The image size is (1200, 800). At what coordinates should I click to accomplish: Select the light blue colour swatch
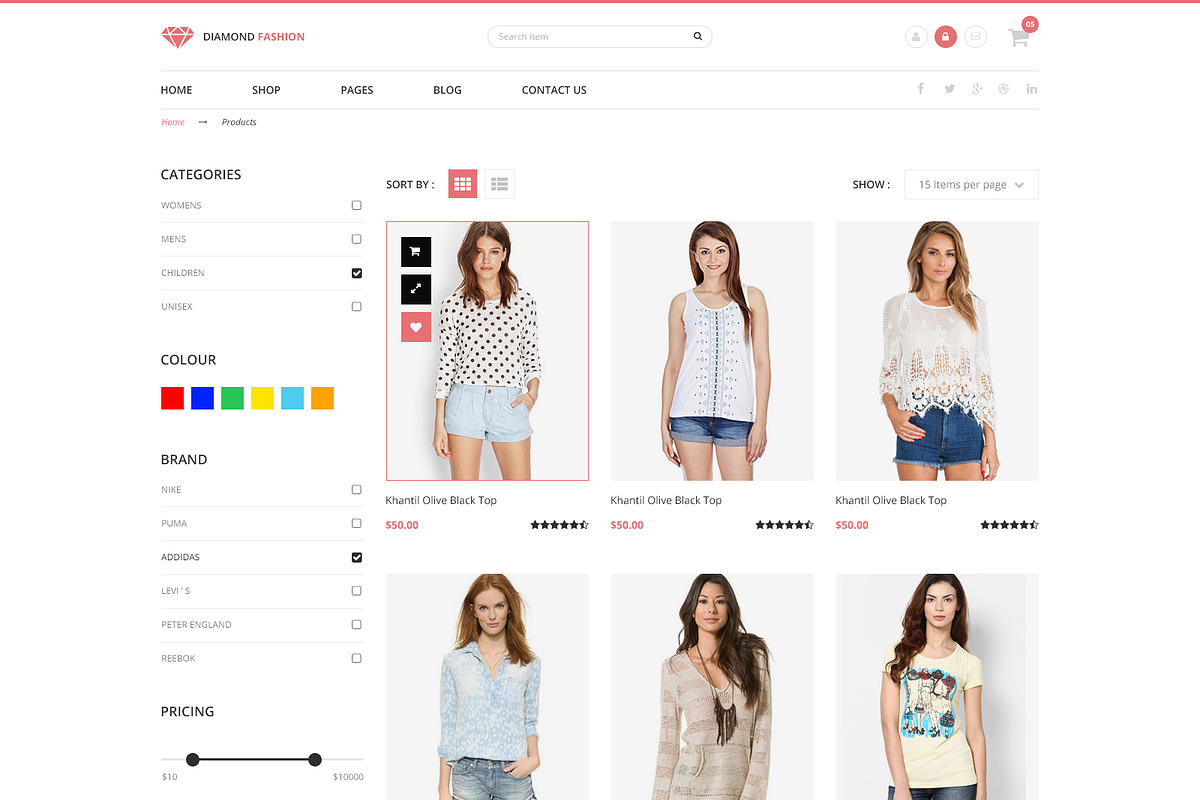[292, 398]
